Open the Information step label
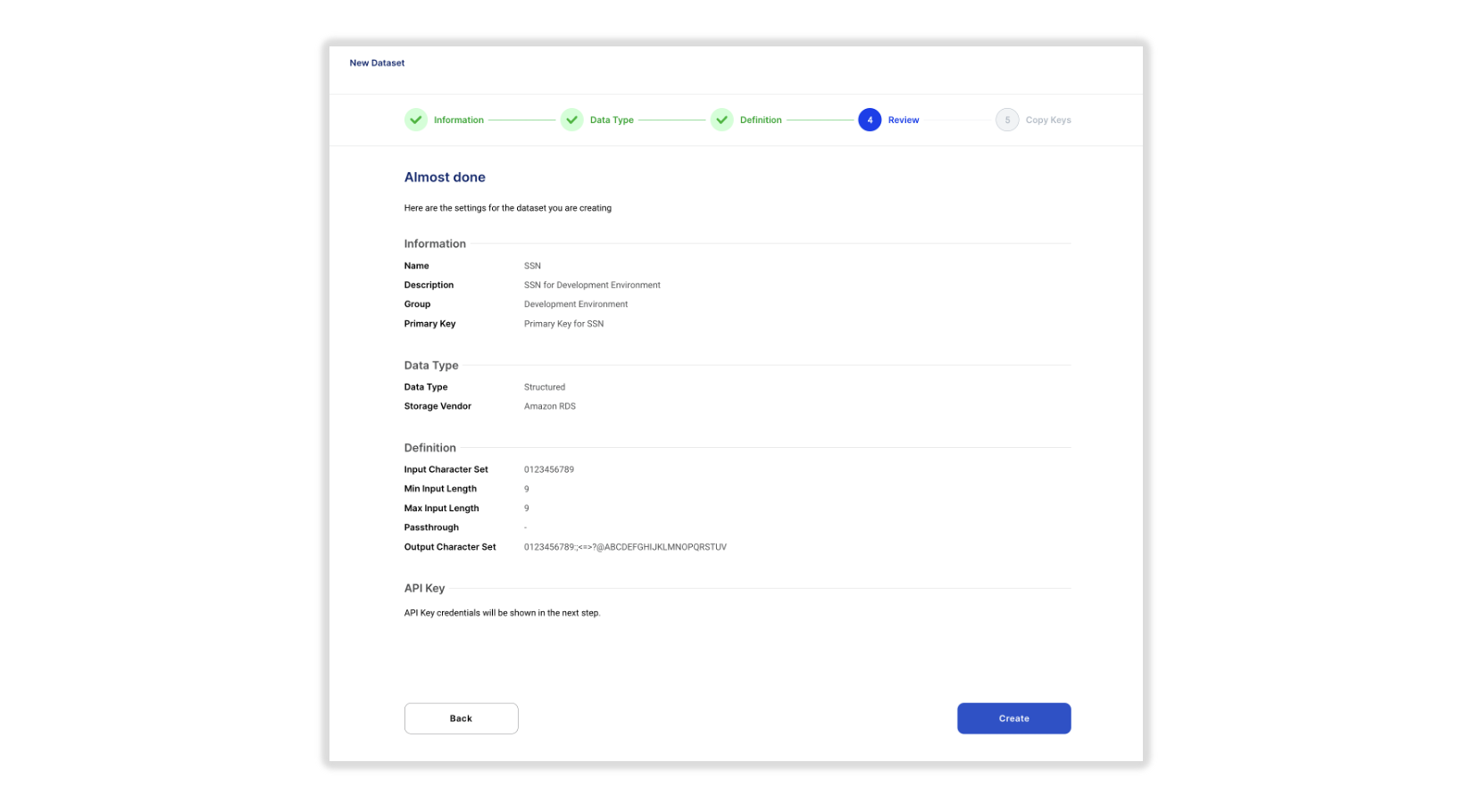Image resolution: width=1475 pixels, height=812 pixels. click(x=459, y=120)
